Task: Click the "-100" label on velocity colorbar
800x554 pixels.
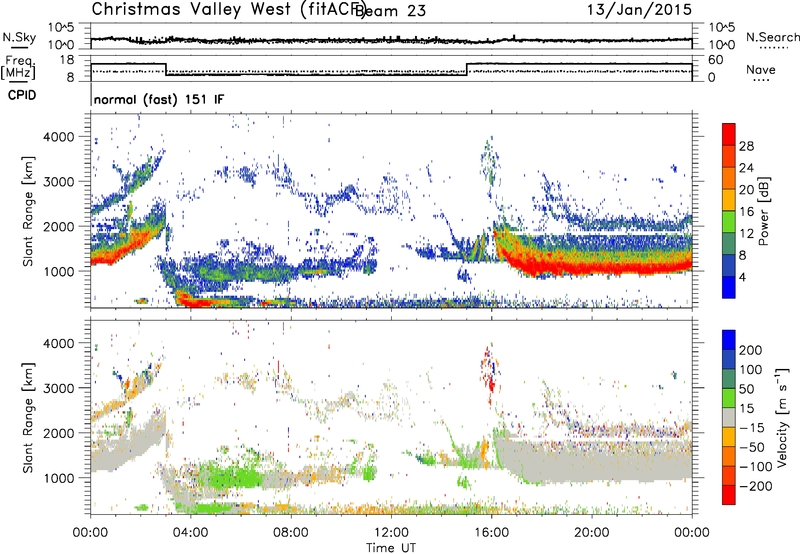Action: point(756,467)
